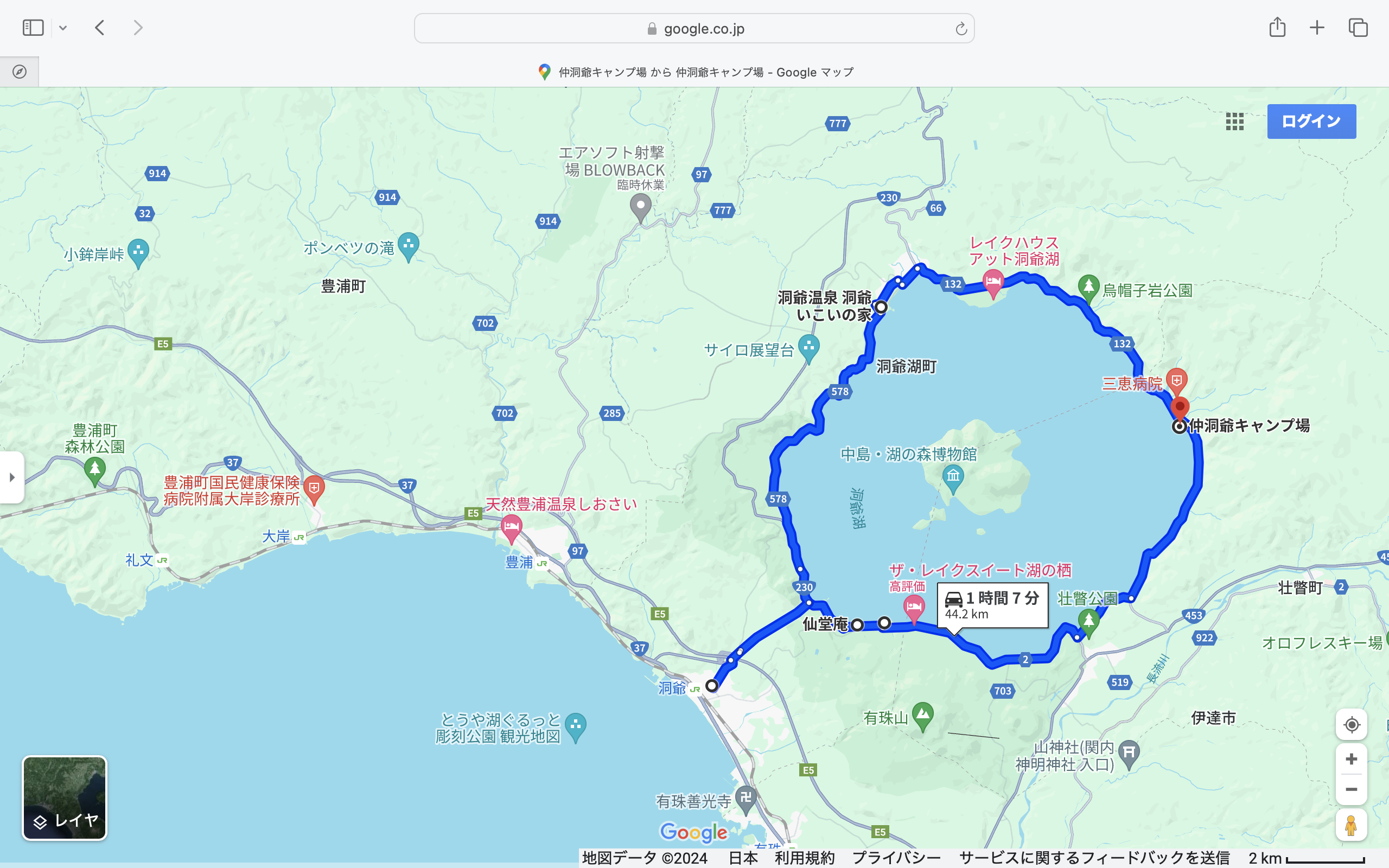Zoom out with the minus button
The width and height of the screenshot is (1389, 868).
[x=1351, y=790]
